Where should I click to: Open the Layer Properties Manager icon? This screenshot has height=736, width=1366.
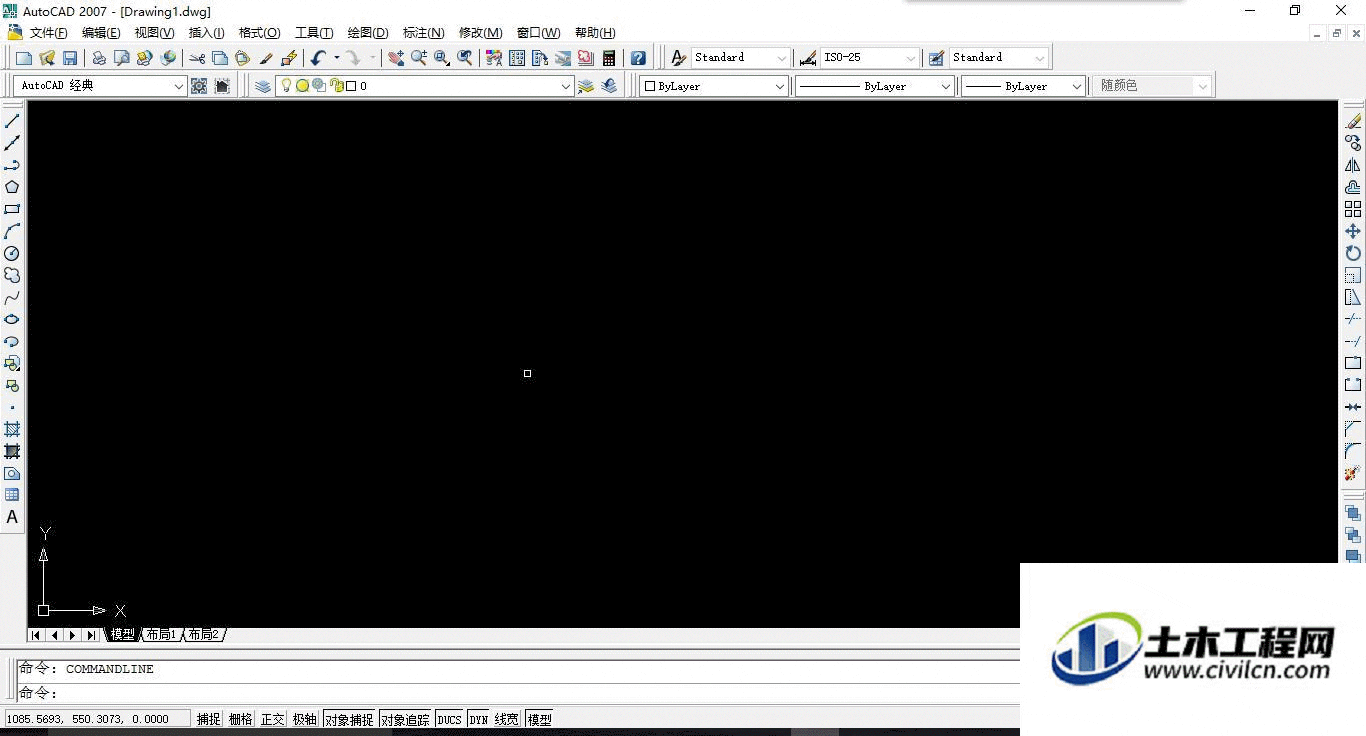pyautogui.click(x=263, y=86)
